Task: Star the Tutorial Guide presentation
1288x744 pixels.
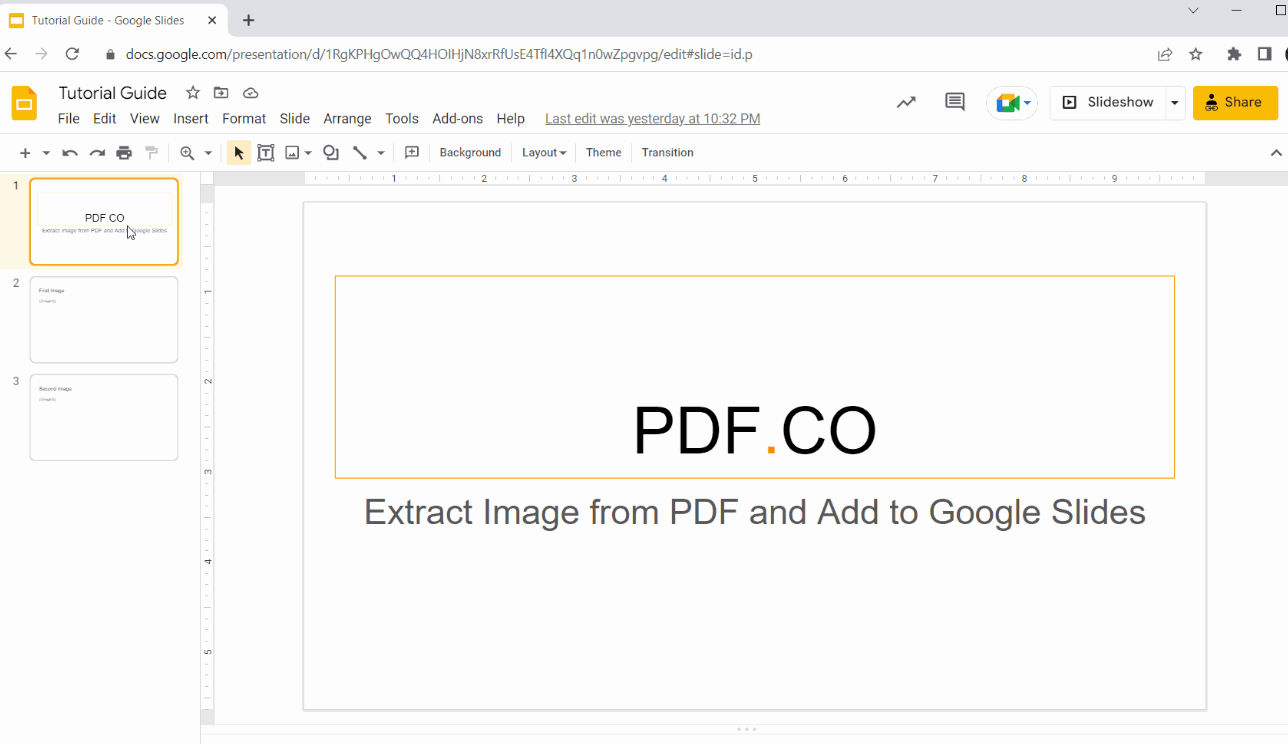Action: [192, 92]
